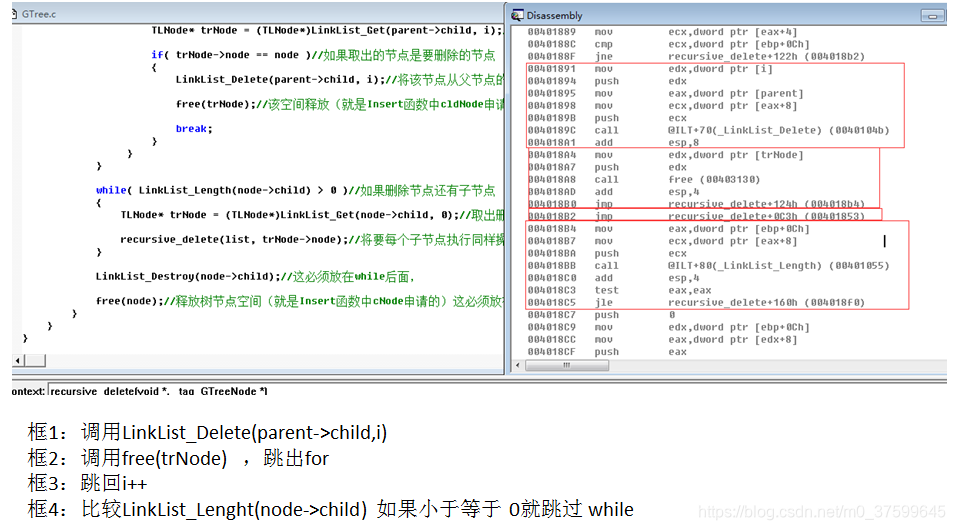Click the jle row at 004018C5
The height and width of the screenshot is (530, 955).
click(x=696, y=302)
